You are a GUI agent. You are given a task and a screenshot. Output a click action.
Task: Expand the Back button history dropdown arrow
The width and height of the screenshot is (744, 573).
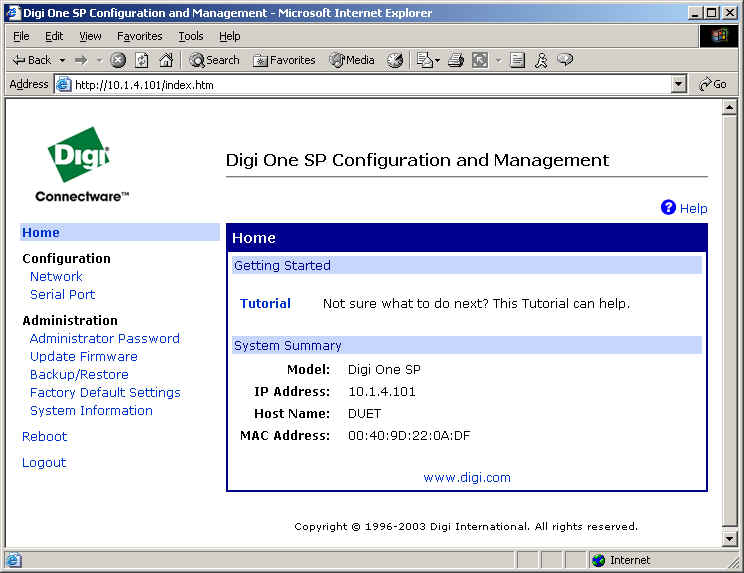coord(62,60)
